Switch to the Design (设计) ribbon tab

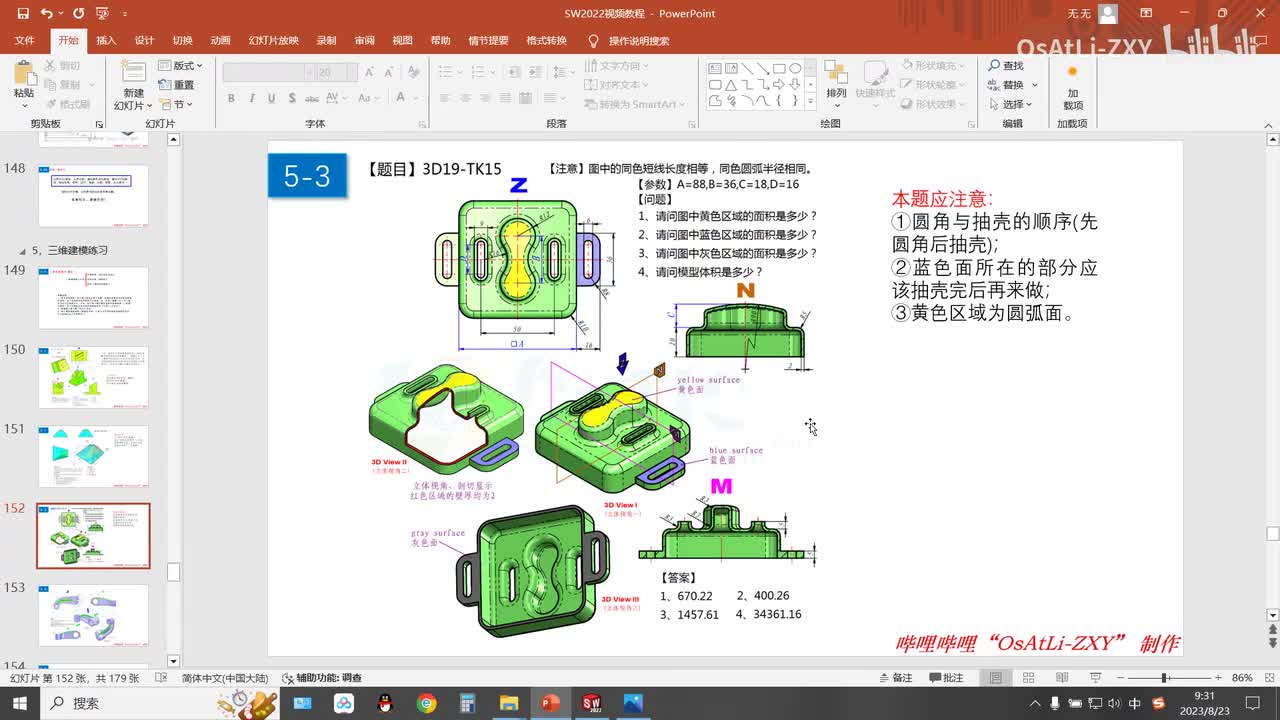[144, 41]
